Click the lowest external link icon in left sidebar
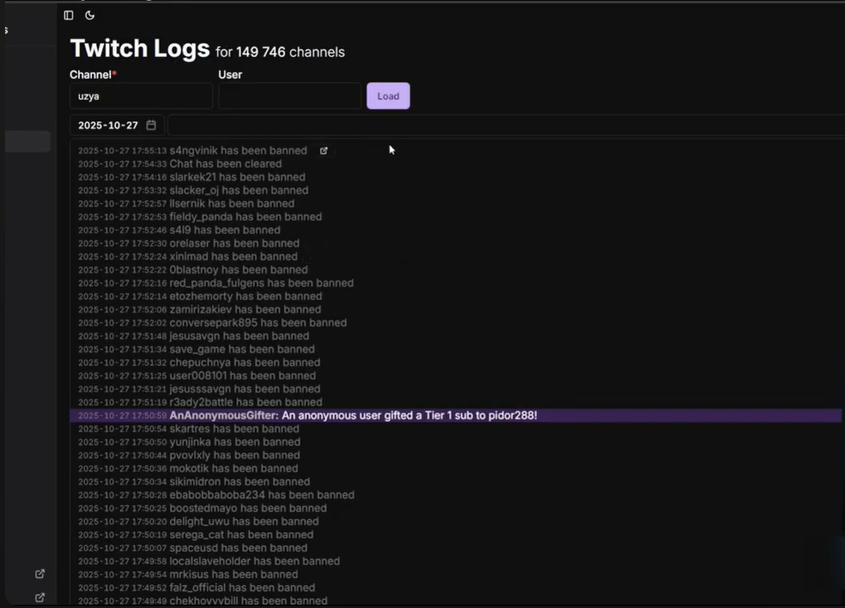Screen dimensions: 845x608 coord(40,597)
